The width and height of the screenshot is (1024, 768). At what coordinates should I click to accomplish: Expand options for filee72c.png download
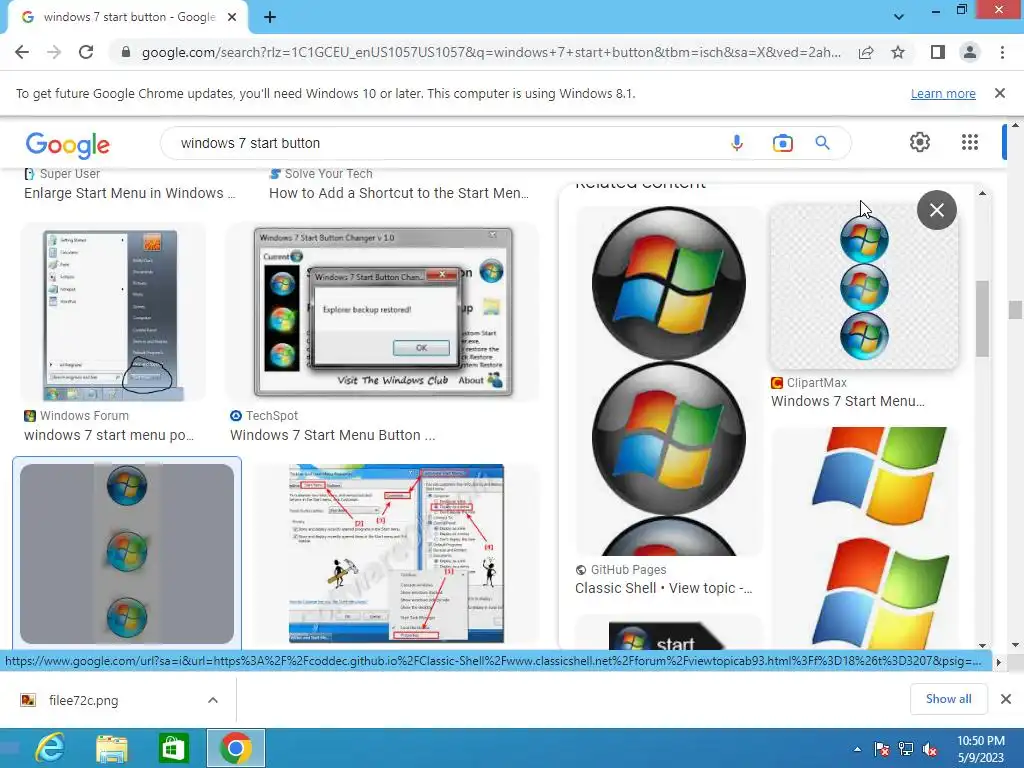(213, 700)
